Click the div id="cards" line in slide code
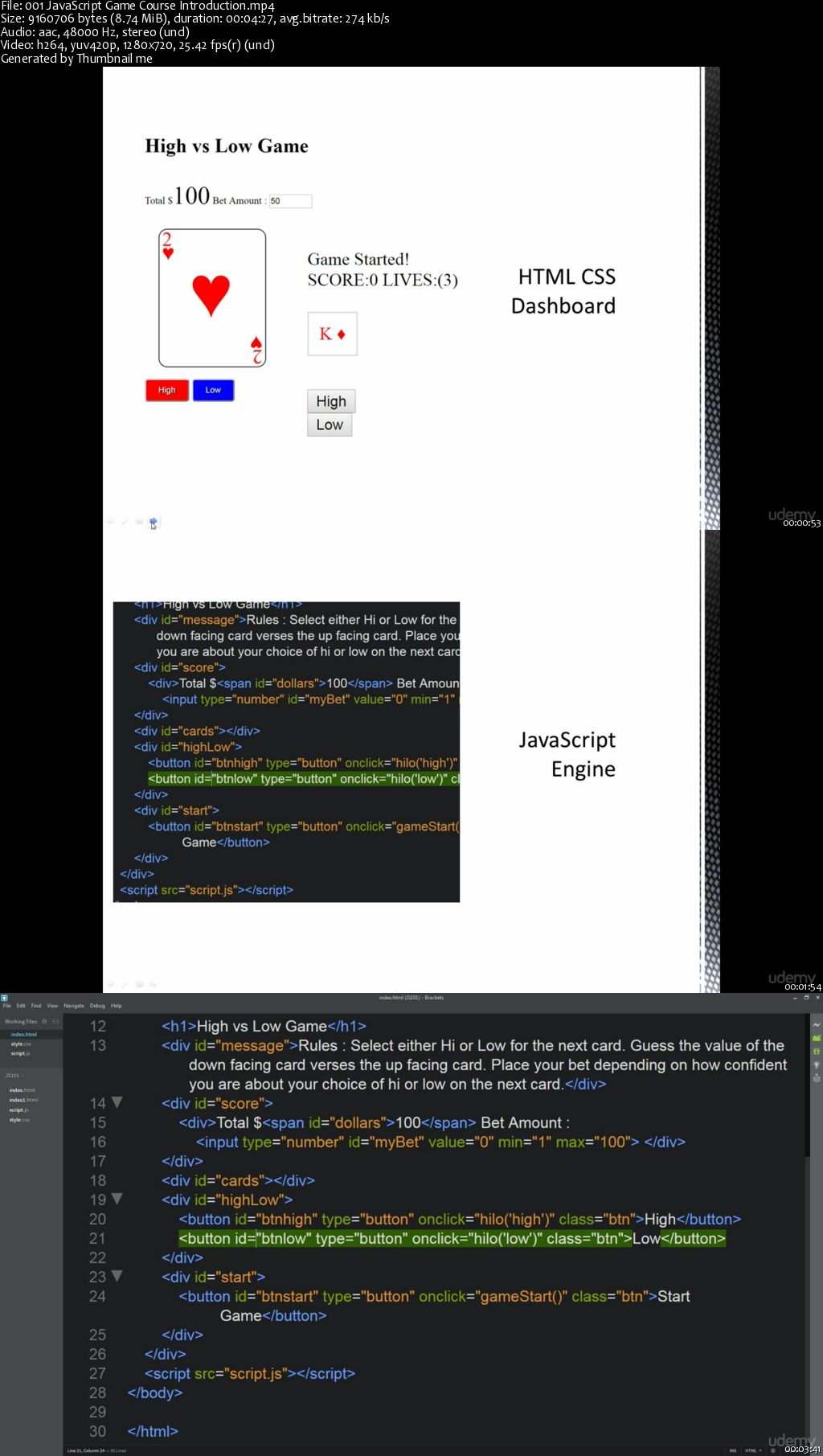Image resolution: width=823 pixels, height=1456 pixels. [x=197, y=731]
